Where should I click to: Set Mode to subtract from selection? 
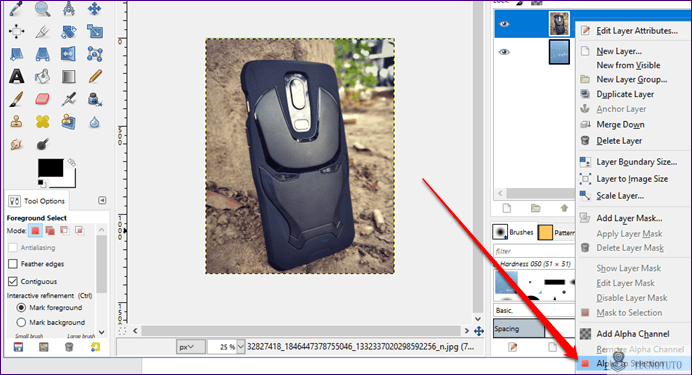click(64, 230)
